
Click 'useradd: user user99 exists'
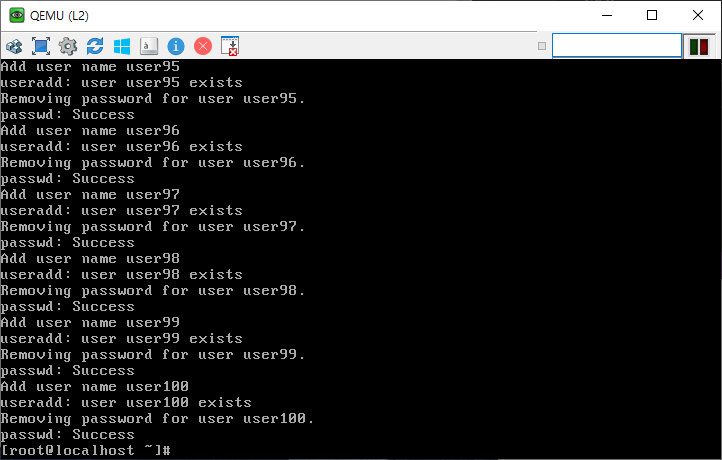pyautogui.click(x=122, y=339)
